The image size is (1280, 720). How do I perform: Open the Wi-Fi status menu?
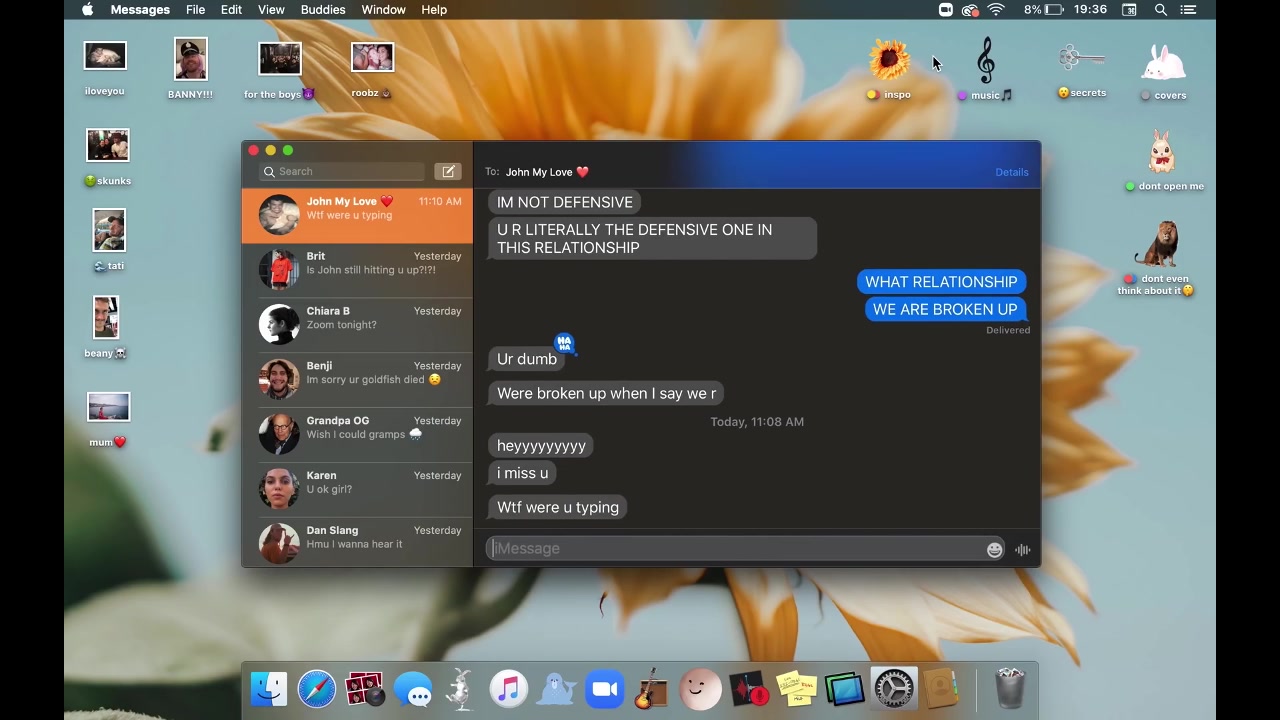click(x=996, y=10)
